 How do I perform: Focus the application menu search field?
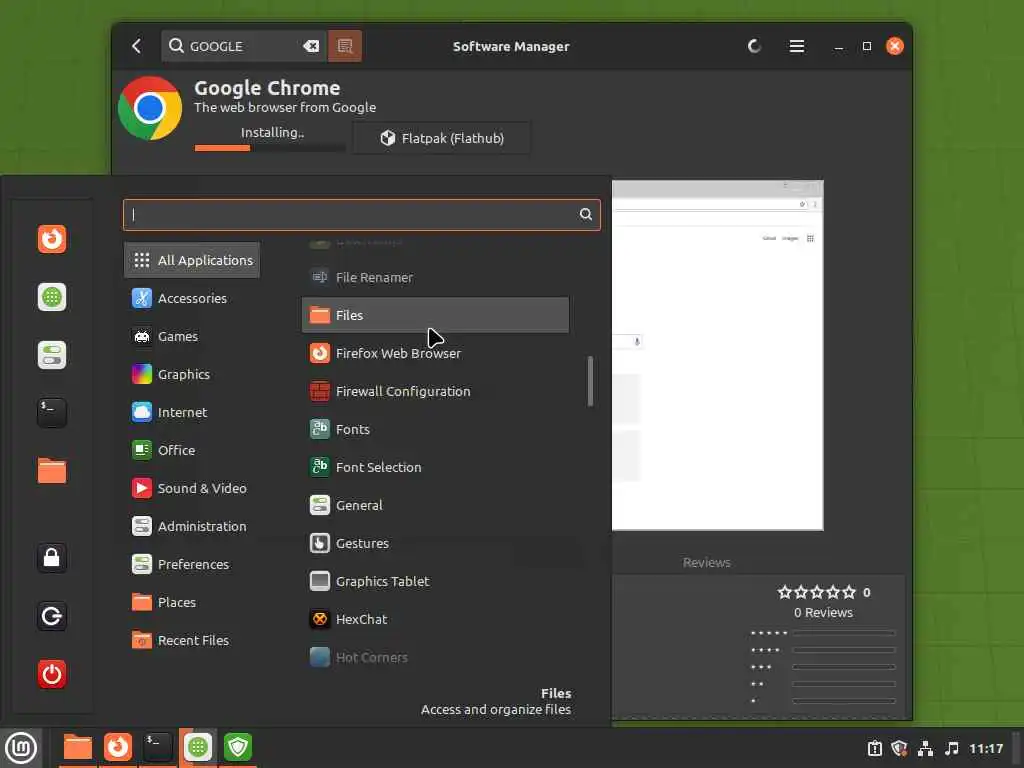click(361, 215)
